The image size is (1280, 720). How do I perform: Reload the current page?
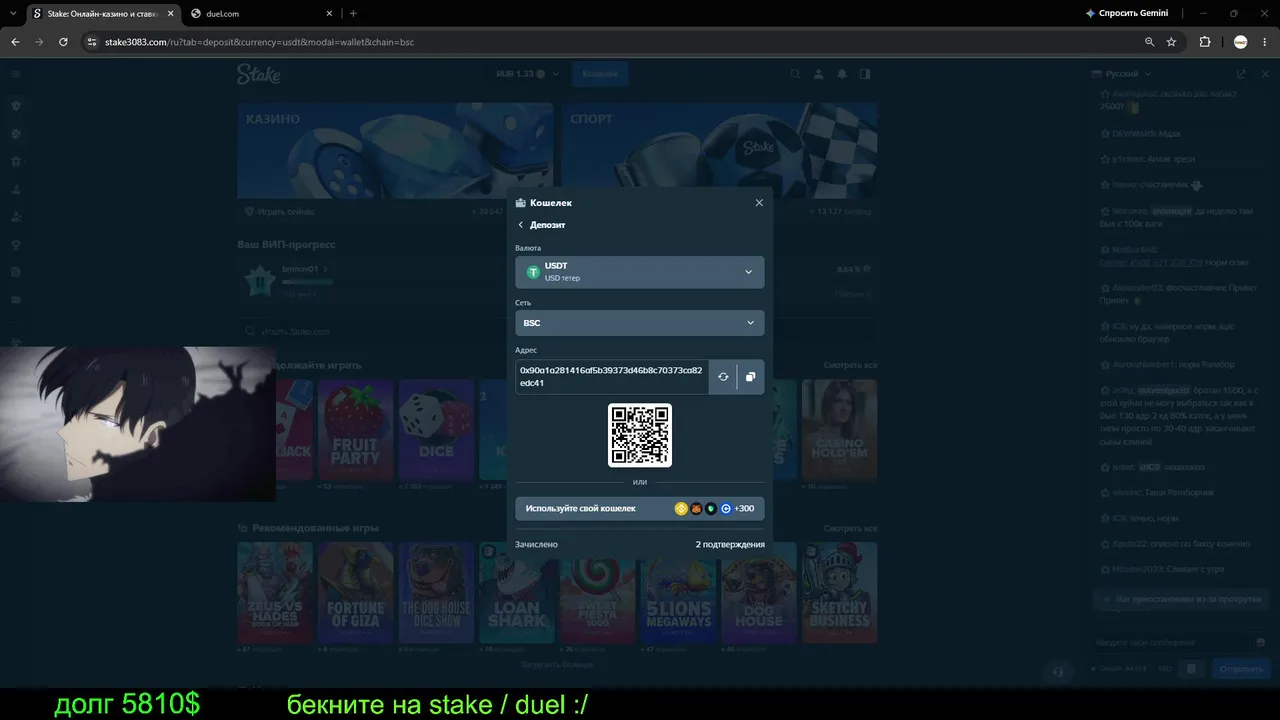(x=63, y=42)
